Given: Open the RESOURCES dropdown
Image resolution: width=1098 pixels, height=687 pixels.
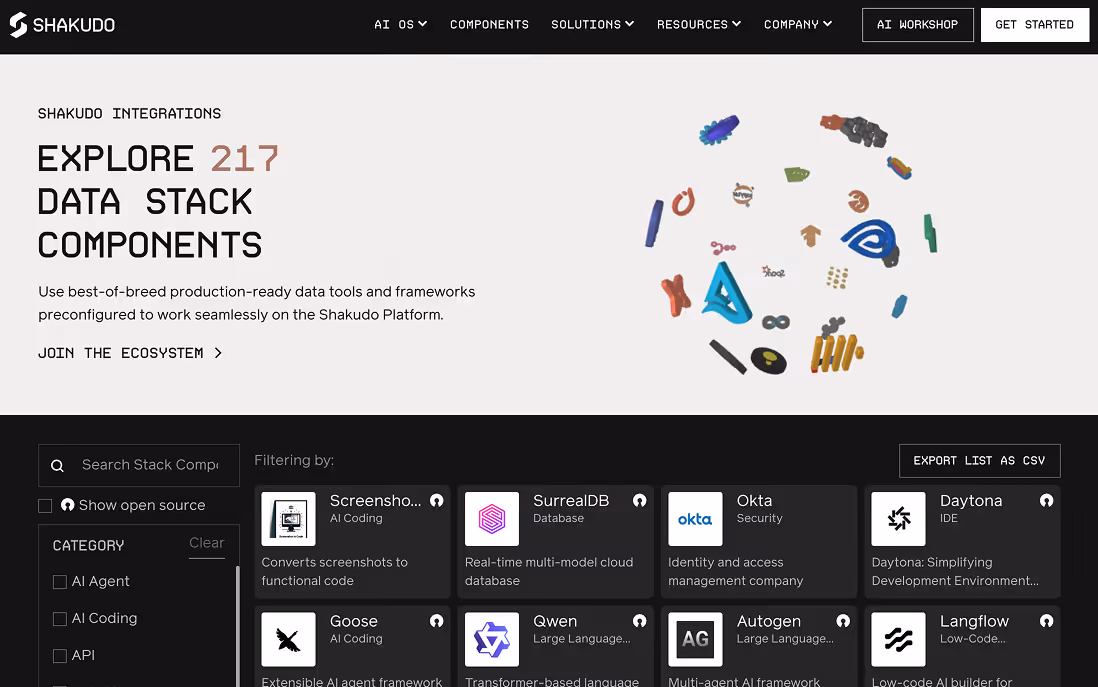Looking at the screenshot, I should click(698, 25).
